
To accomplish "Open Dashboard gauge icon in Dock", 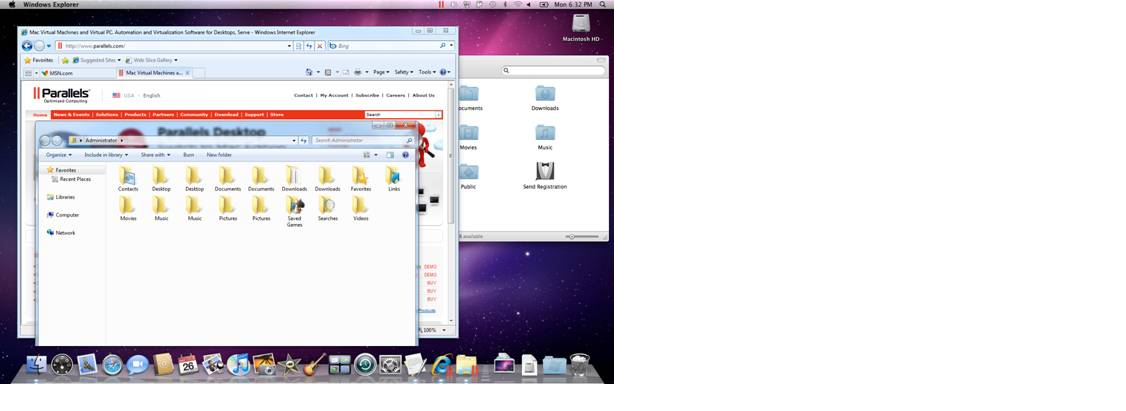I will point(62,365).
